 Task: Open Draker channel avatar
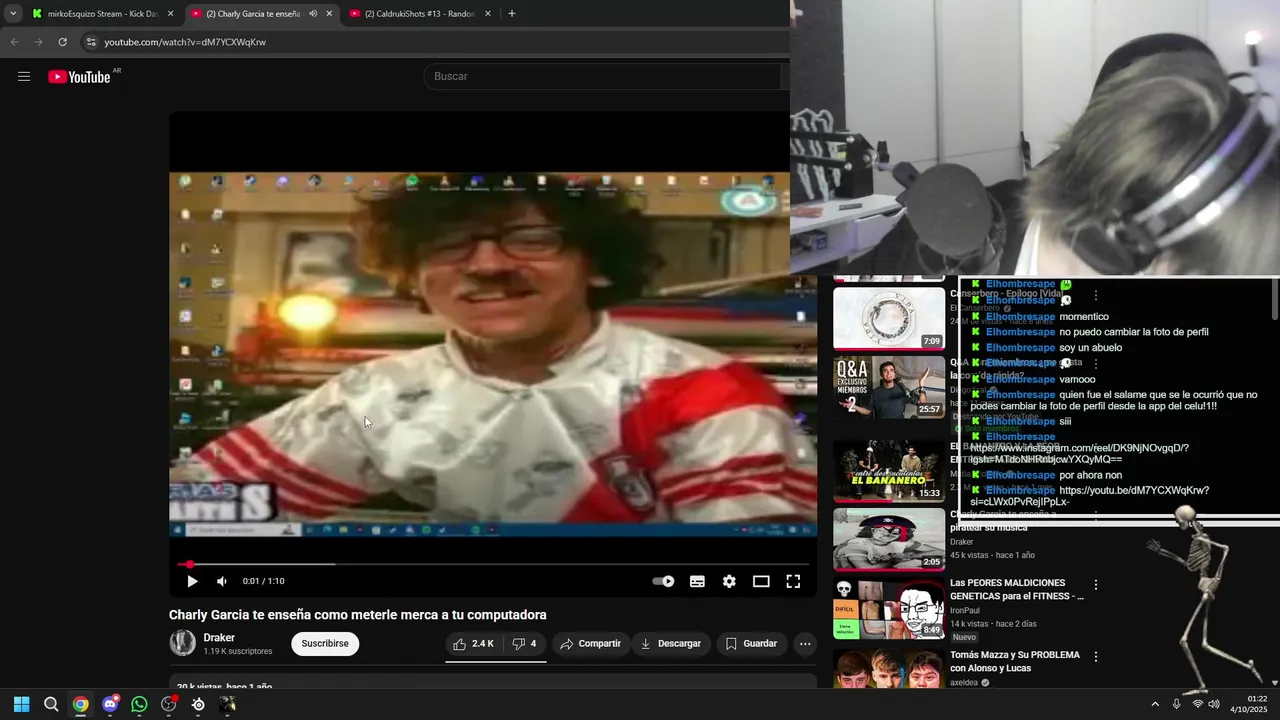(182, 643)
